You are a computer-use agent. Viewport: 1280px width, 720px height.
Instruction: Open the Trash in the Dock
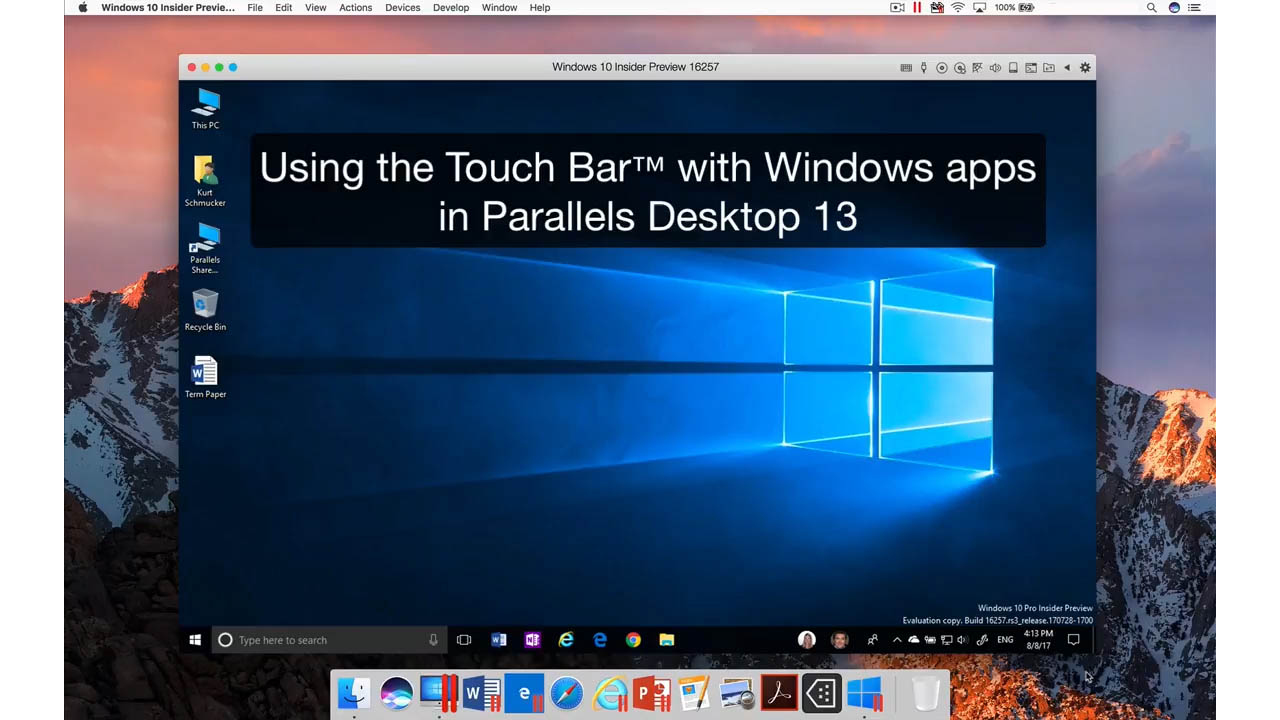[926, 693]
